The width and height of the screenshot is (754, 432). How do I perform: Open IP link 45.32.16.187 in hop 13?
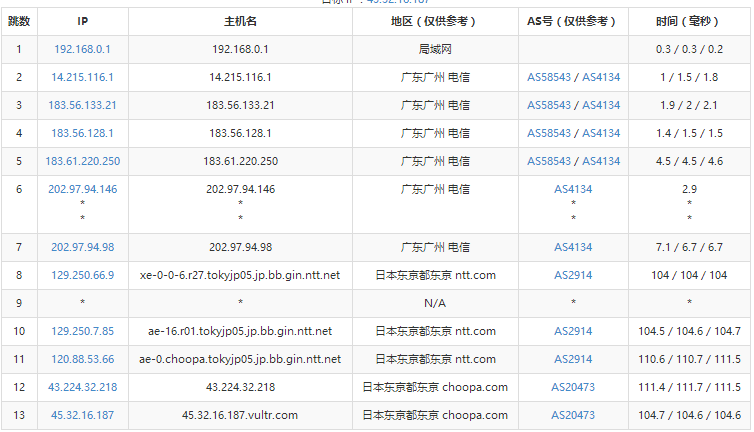pos(83,415)
